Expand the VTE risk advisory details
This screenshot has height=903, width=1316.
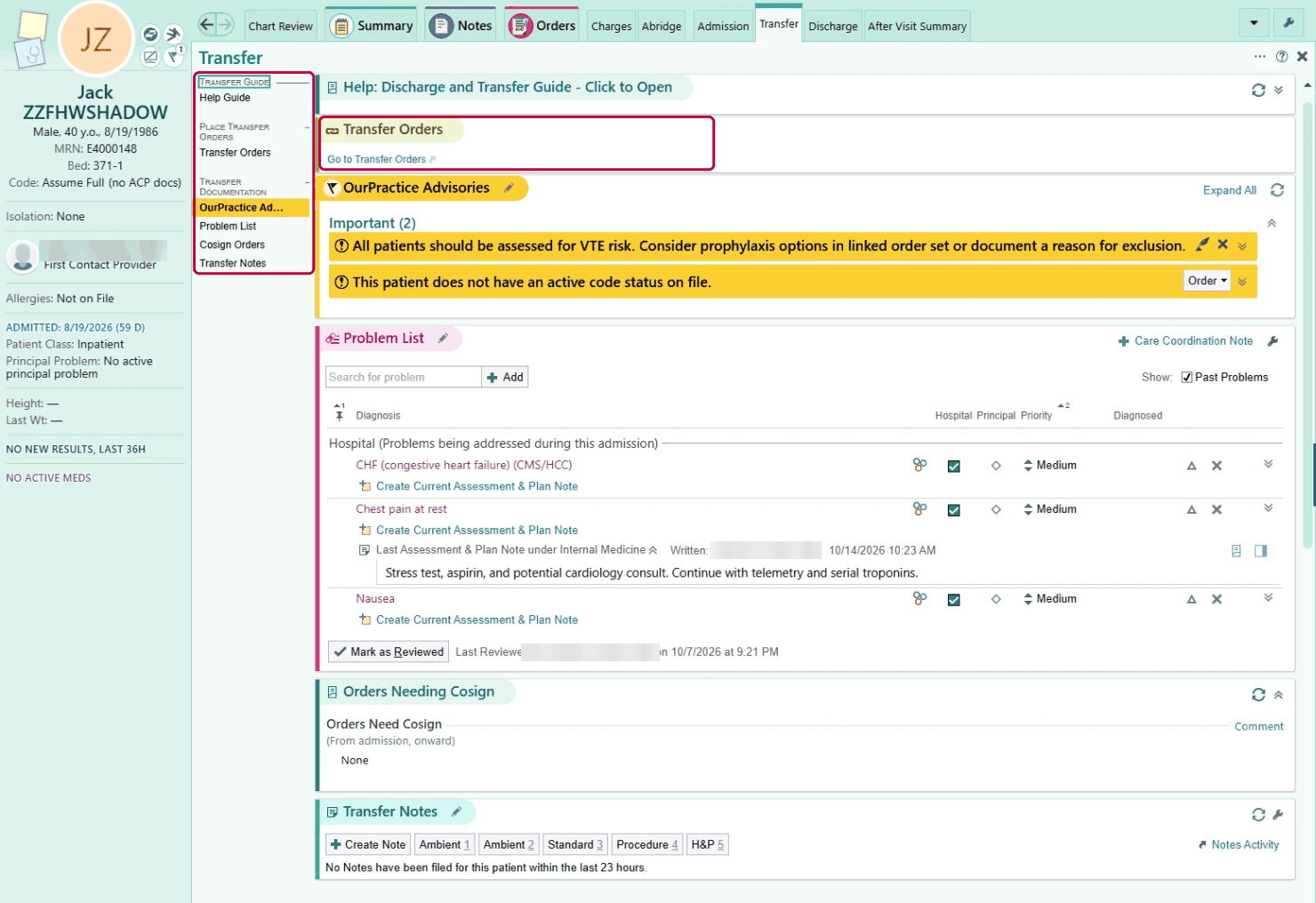(1242, 246)
